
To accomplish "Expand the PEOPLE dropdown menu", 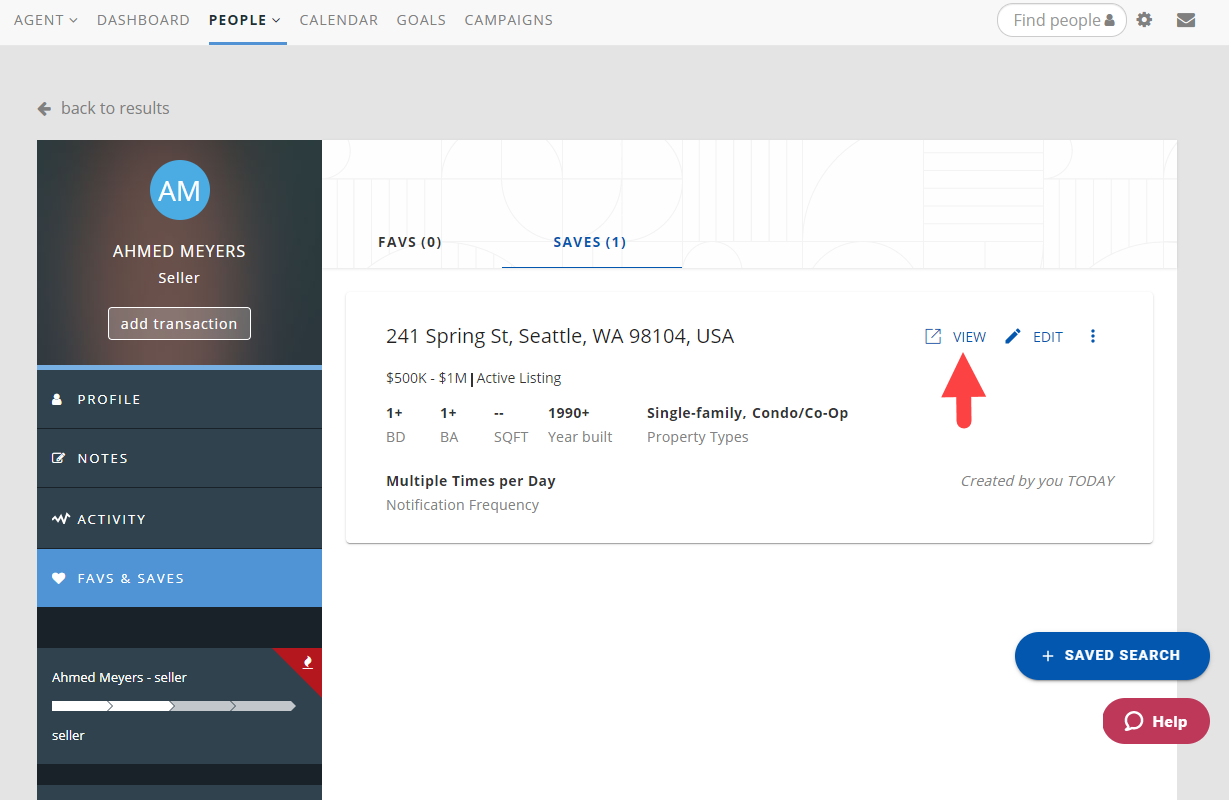I will pos(245,20).
